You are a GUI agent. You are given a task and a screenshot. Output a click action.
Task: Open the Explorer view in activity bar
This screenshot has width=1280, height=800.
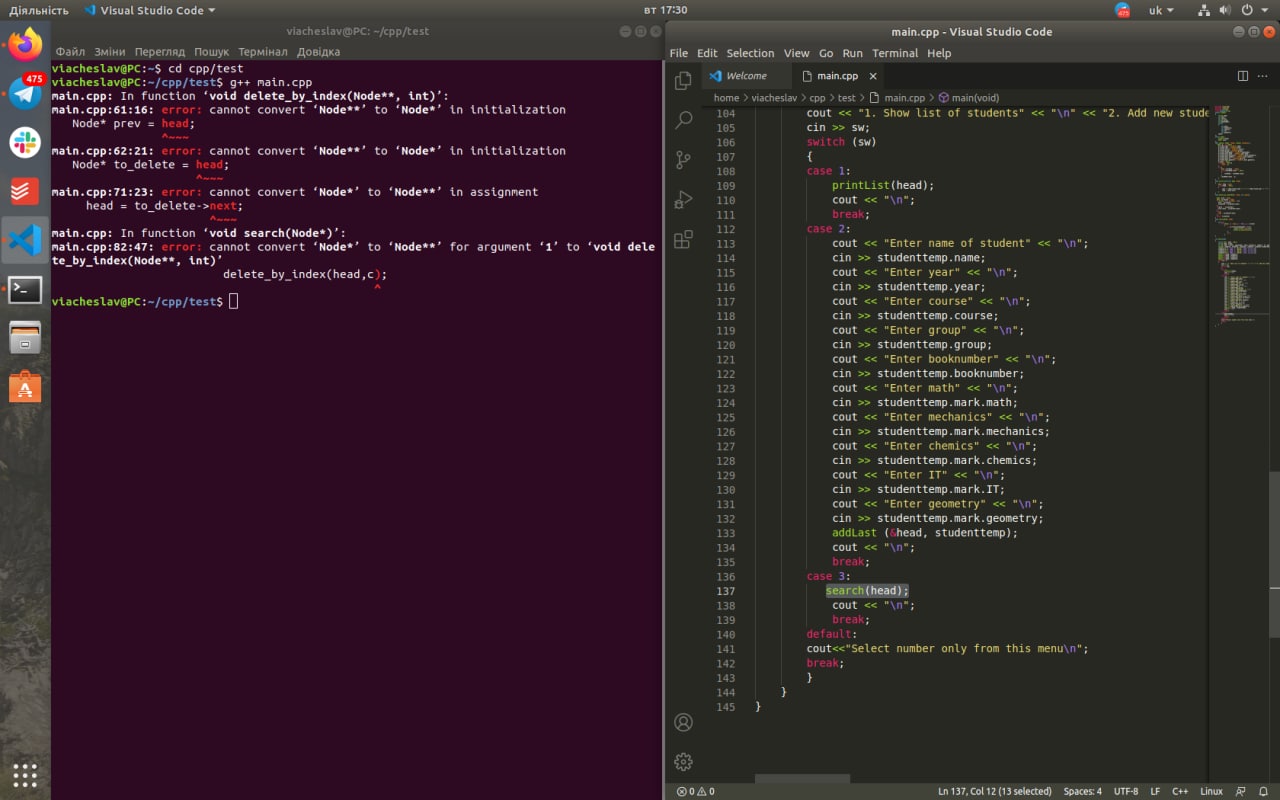tap(684, 81)
